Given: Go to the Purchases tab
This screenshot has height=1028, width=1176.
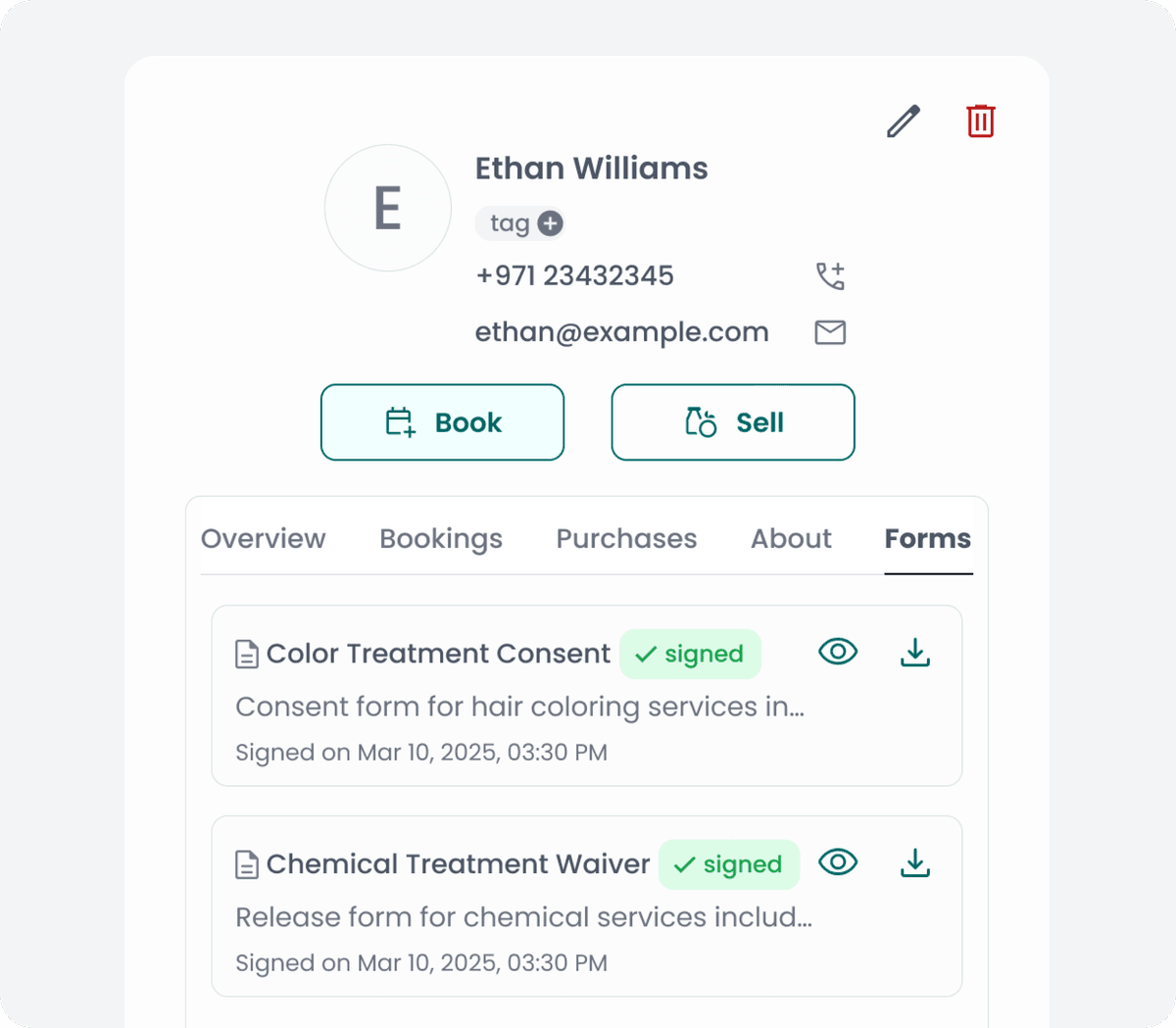Looking at the screenshot, I should (626, 539).
